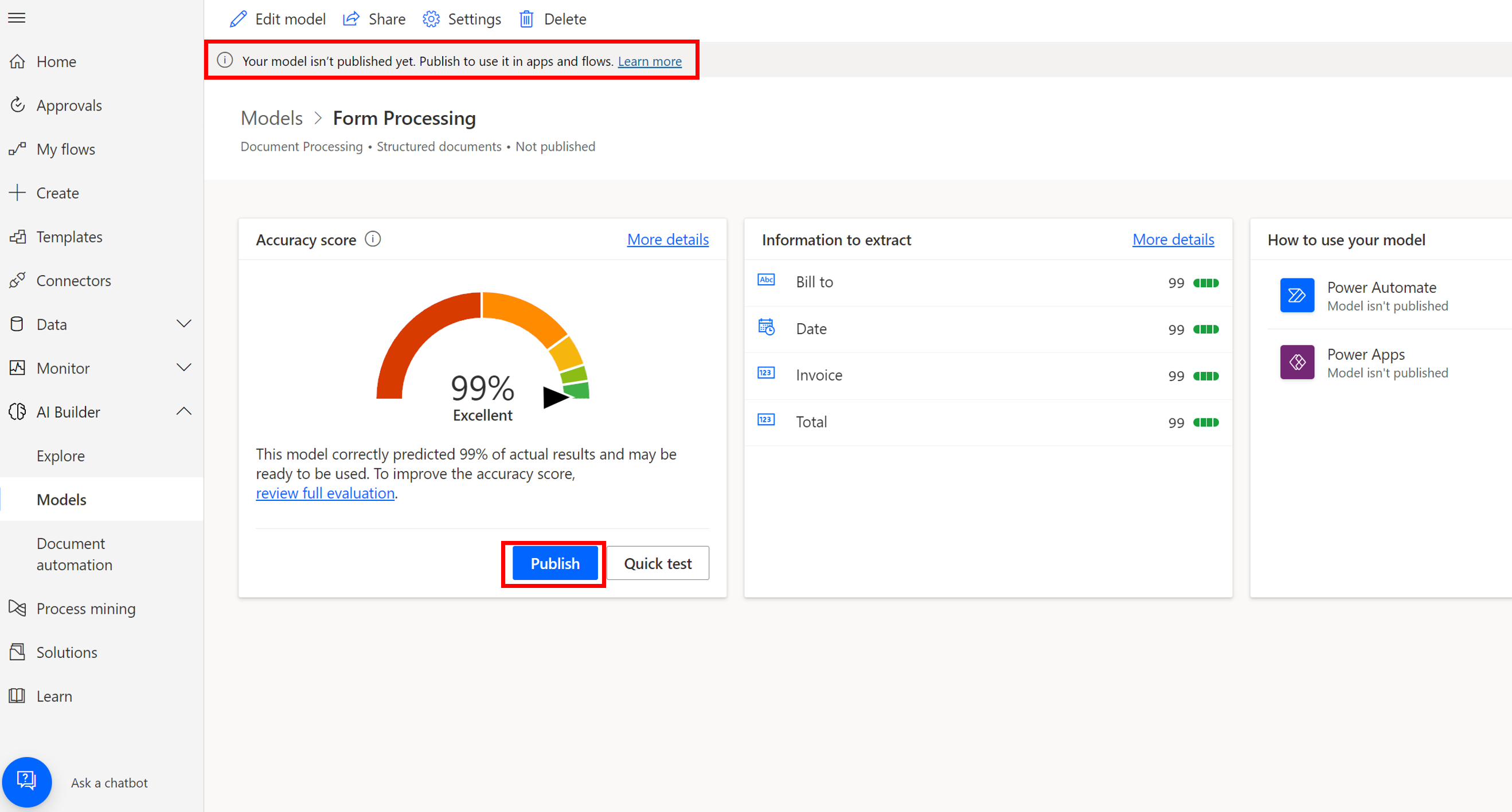Click the Delete trash icon
Image resolution: width=1512 pixels, height=812 pixels.
(526, 19)
